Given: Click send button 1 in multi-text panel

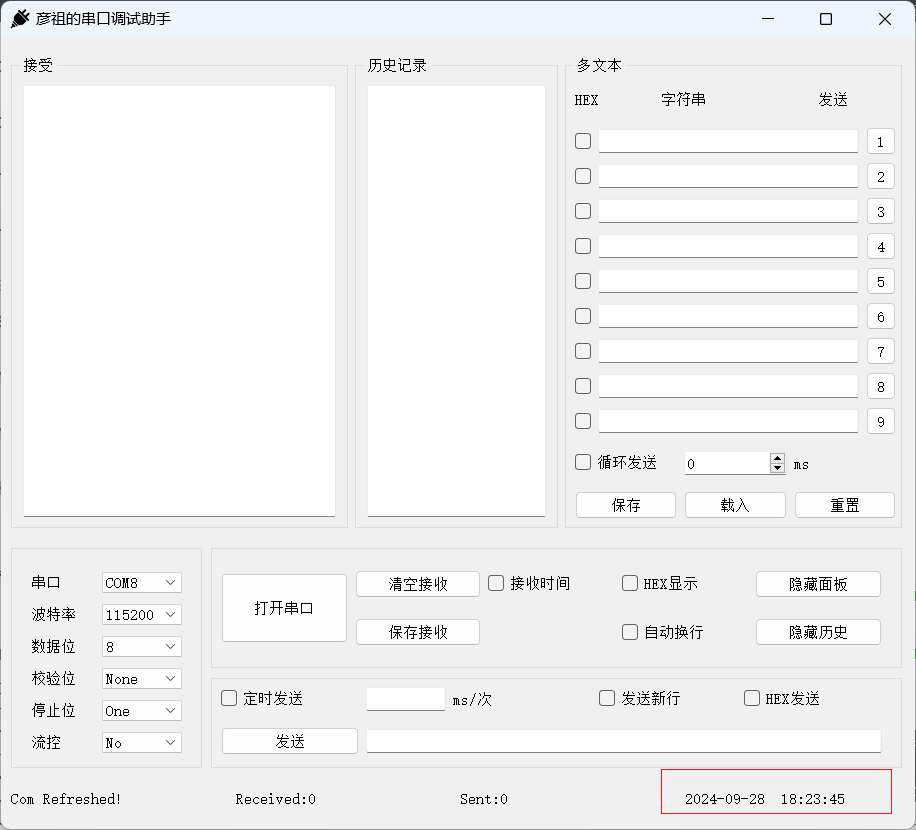Looking at the screenshot, I should pyautogui.click(x=880, y=142).
